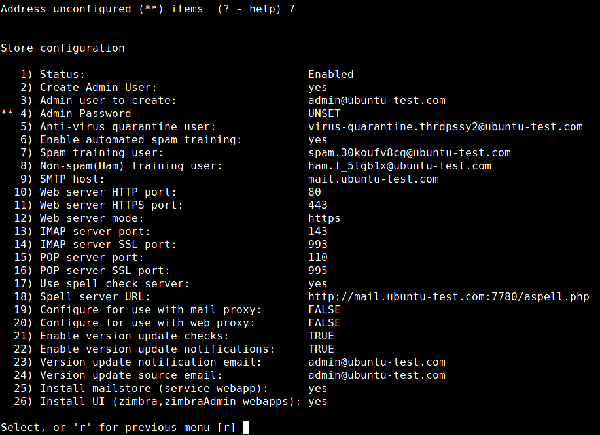Image resolution: width=600 pixels, height=435 pixels.
Task: Click the version update checks TRUE value
Action: 321,336
